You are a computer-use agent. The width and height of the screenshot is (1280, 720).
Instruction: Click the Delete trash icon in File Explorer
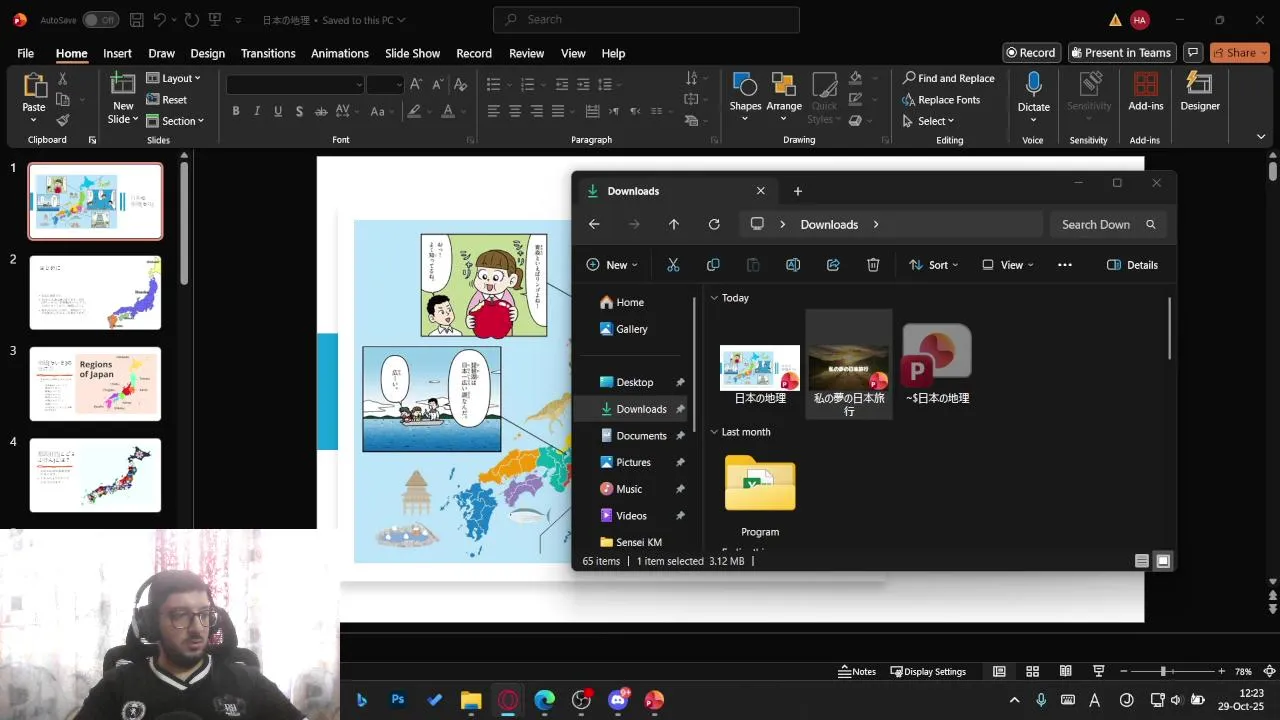tap(873, 265)
